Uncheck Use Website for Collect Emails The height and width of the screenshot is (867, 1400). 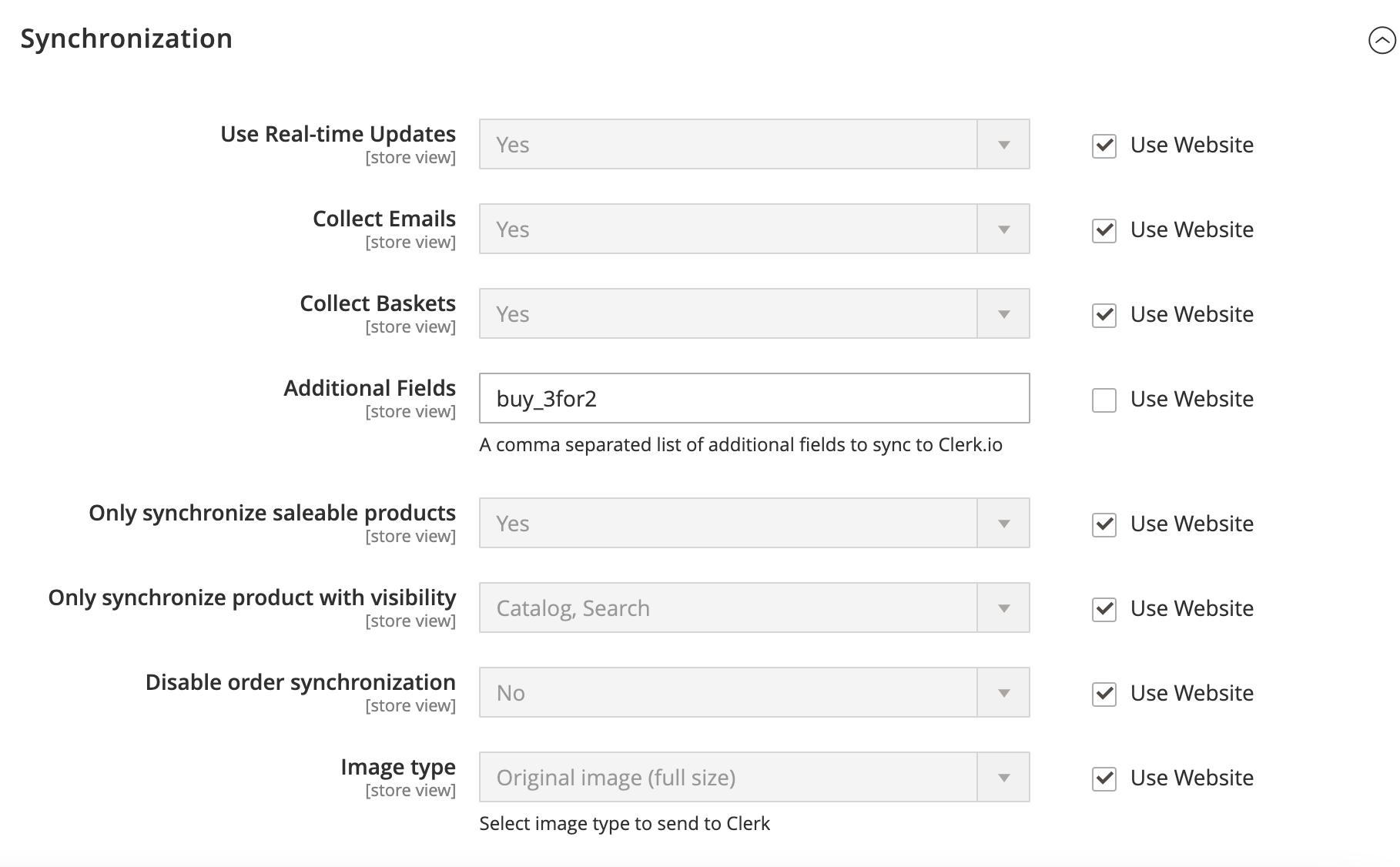point(1104,230)
